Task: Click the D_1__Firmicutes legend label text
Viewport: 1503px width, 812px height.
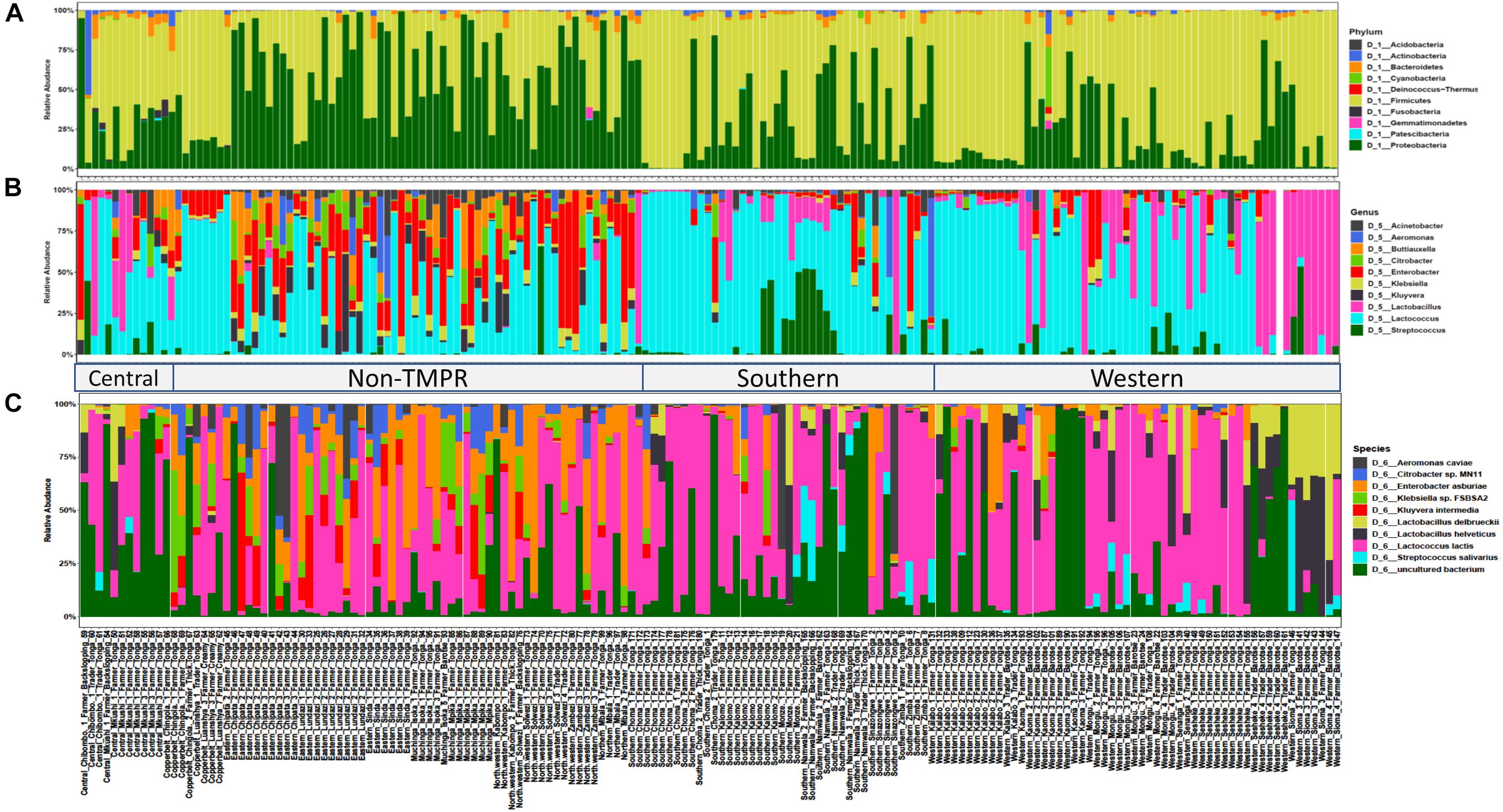Action: [x=1398, y=101]
